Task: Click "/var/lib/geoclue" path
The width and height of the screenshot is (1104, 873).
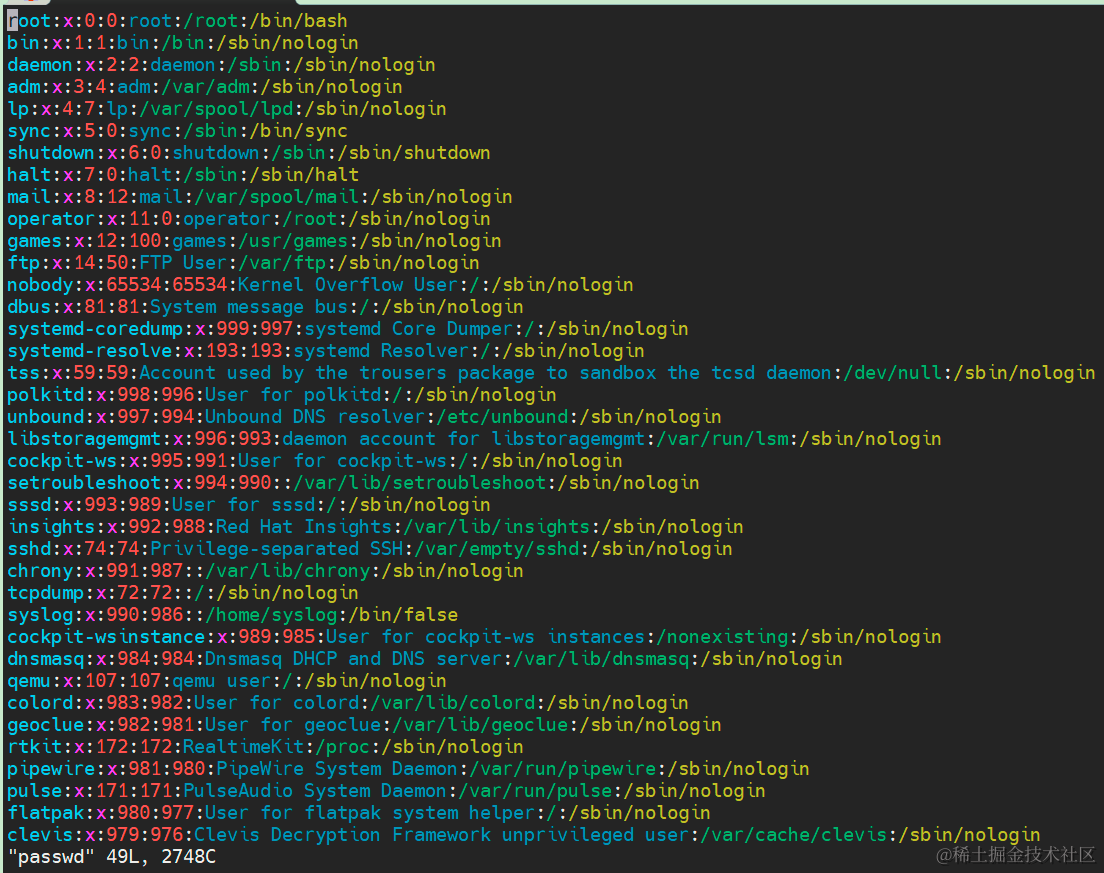Action: (480, 725)
